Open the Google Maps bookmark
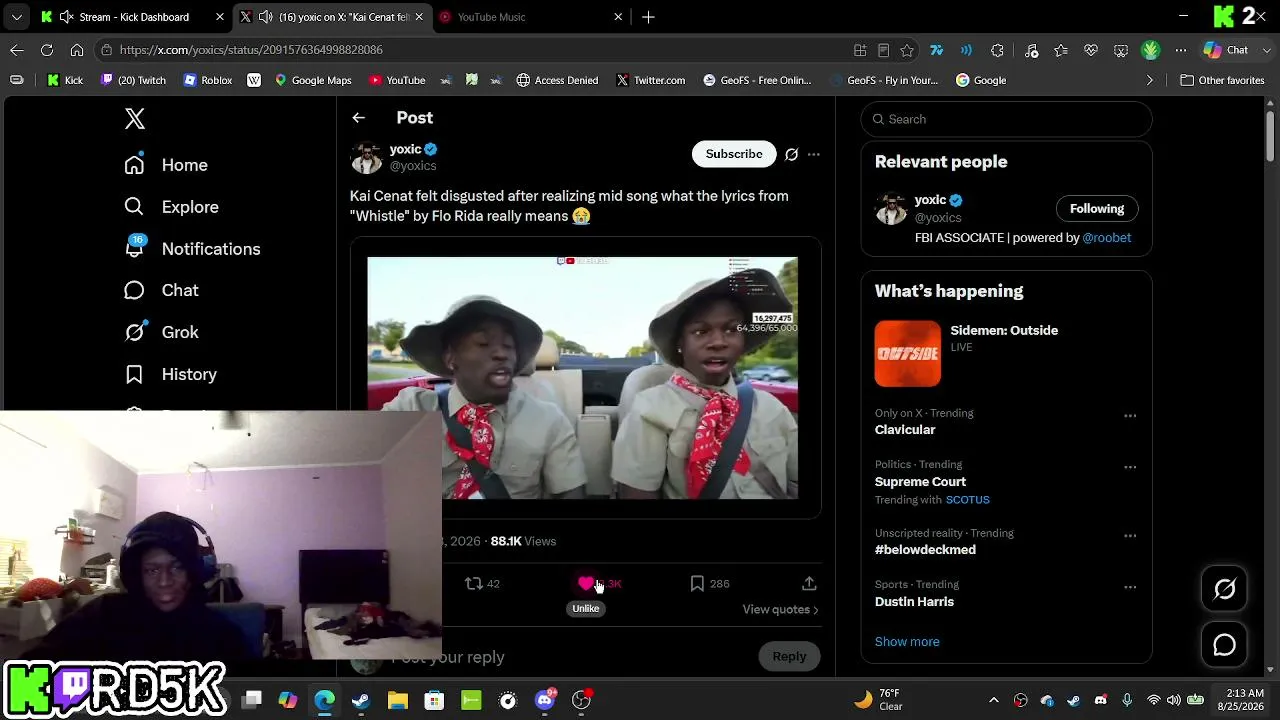 (313, 80)
